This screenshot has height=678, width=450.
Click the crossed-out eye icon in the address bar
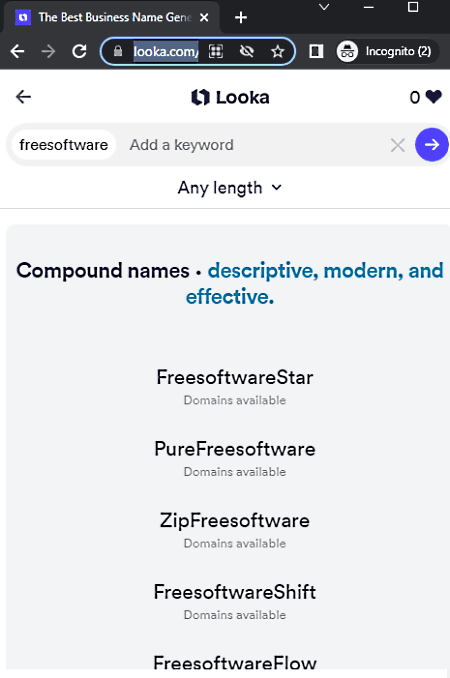(247, 51)
